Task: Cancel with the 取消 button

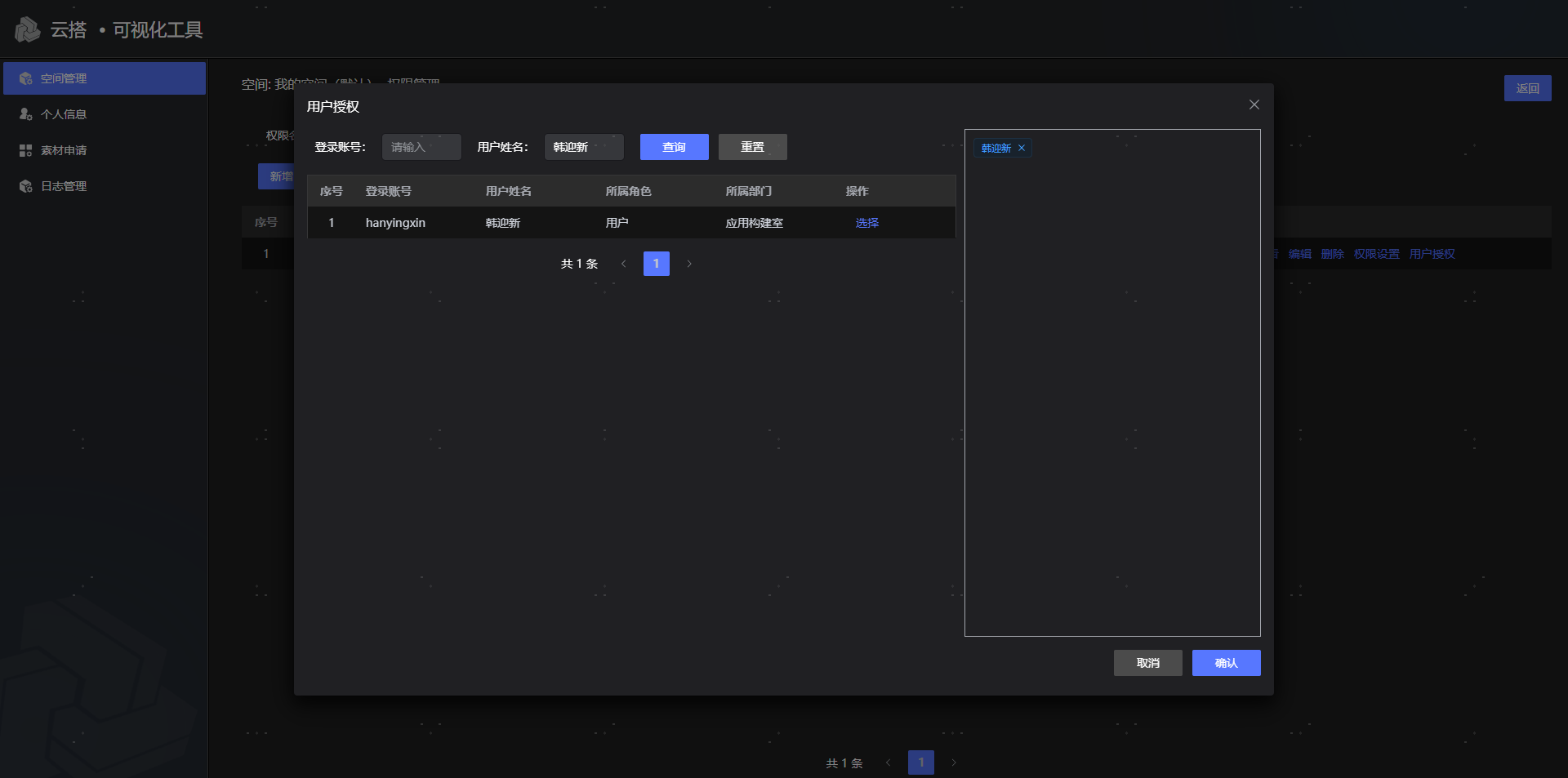Action: pos(1147,663)
